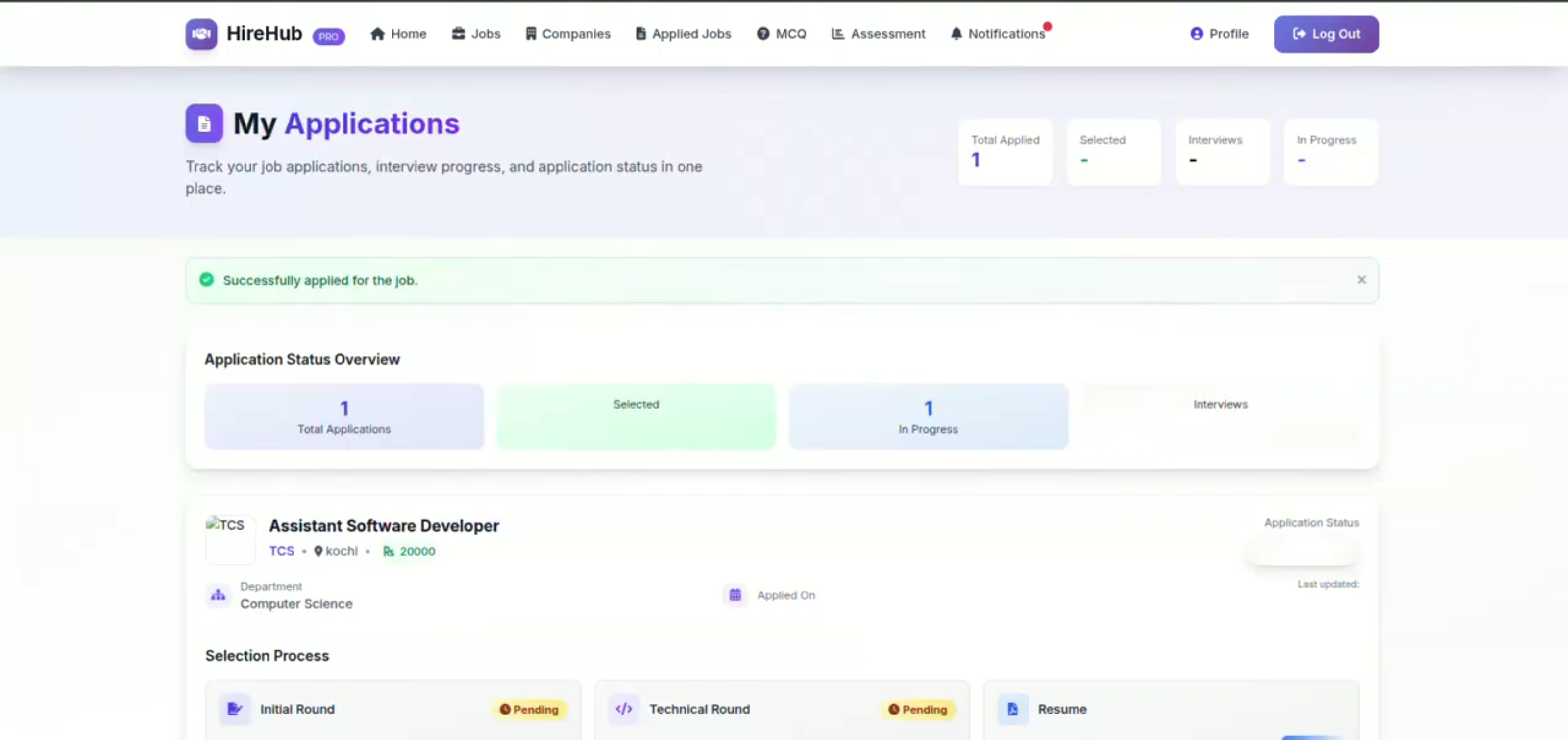Click the PRO badge beside HireHub
The height and width of the screenshot is (740, 1568).
point(329,37)
